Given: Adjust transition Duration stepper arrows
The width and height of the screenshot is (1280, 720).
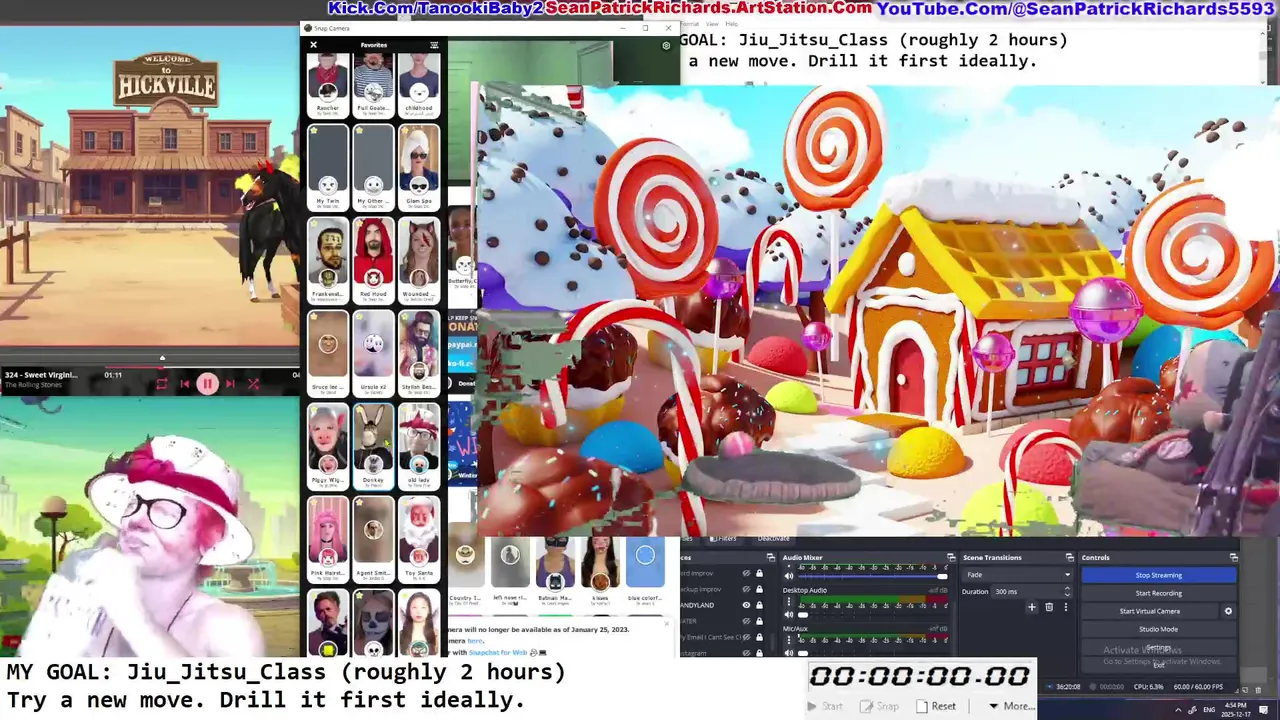Looking at the screenshot, I should [1066, 591].
